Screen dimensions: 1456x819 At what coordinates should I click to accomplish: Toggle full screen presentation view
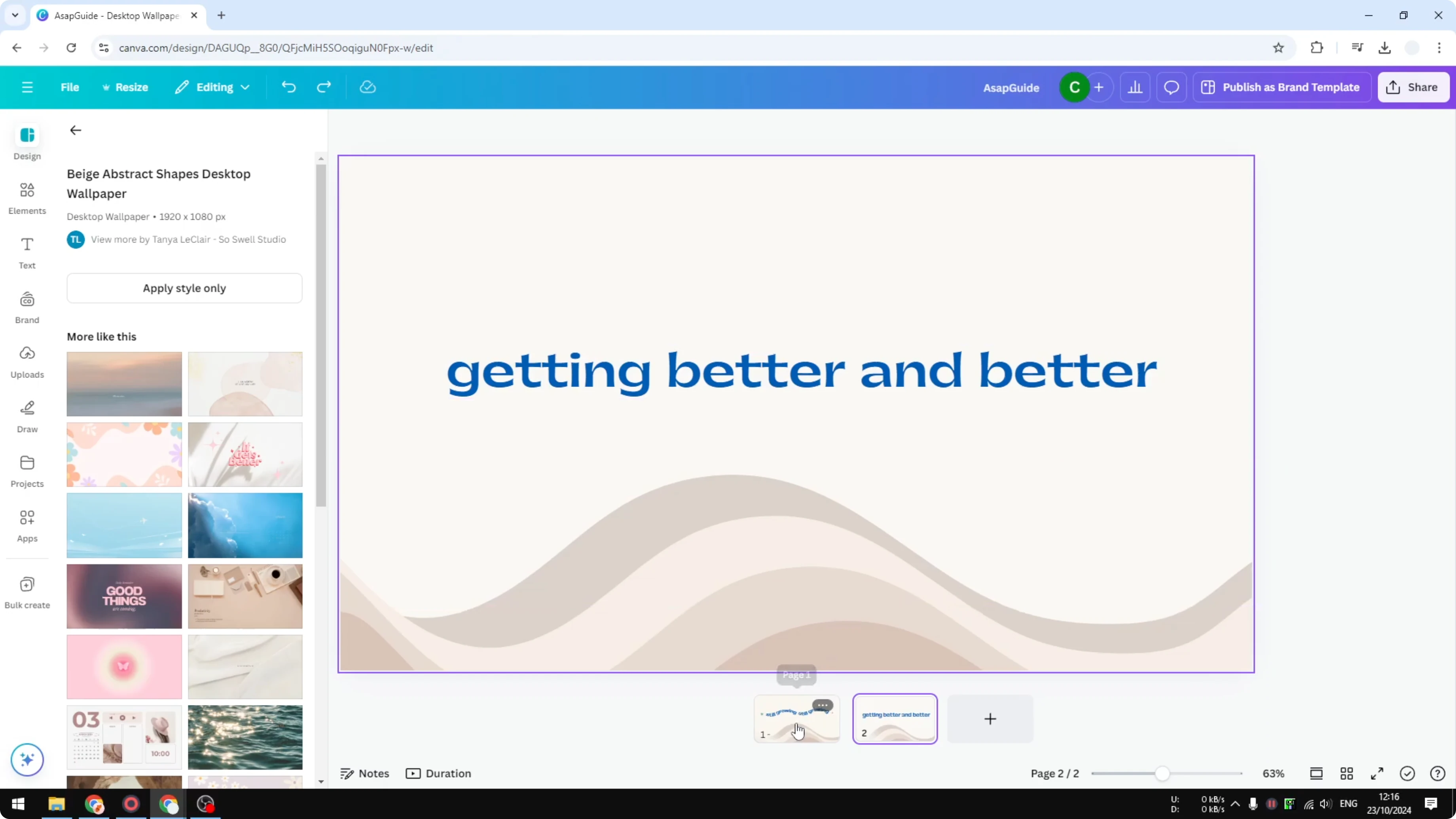tap(1377, 773)
